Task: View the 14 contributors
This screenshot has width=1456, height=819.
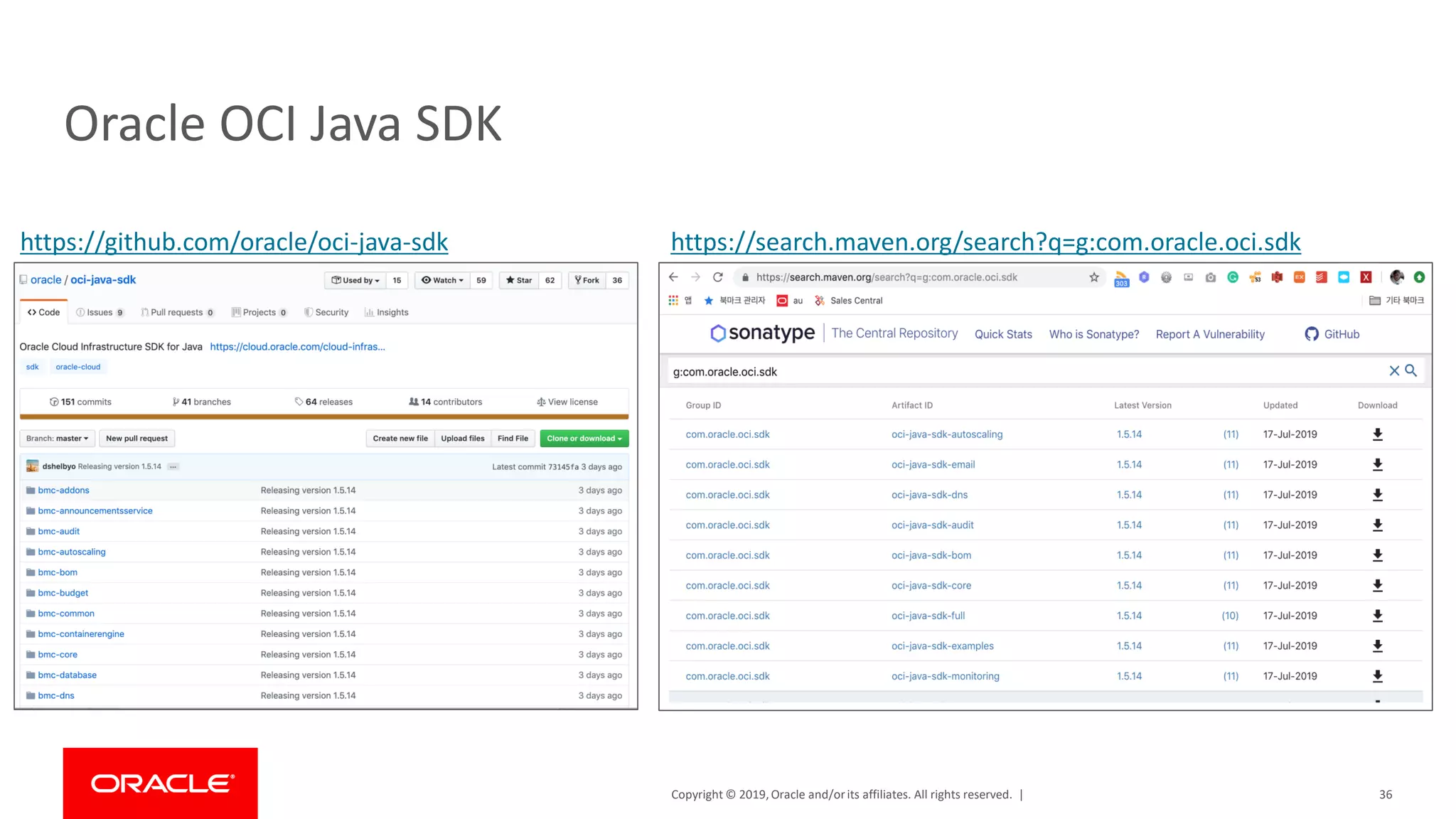Action: (x=446, y=402)
